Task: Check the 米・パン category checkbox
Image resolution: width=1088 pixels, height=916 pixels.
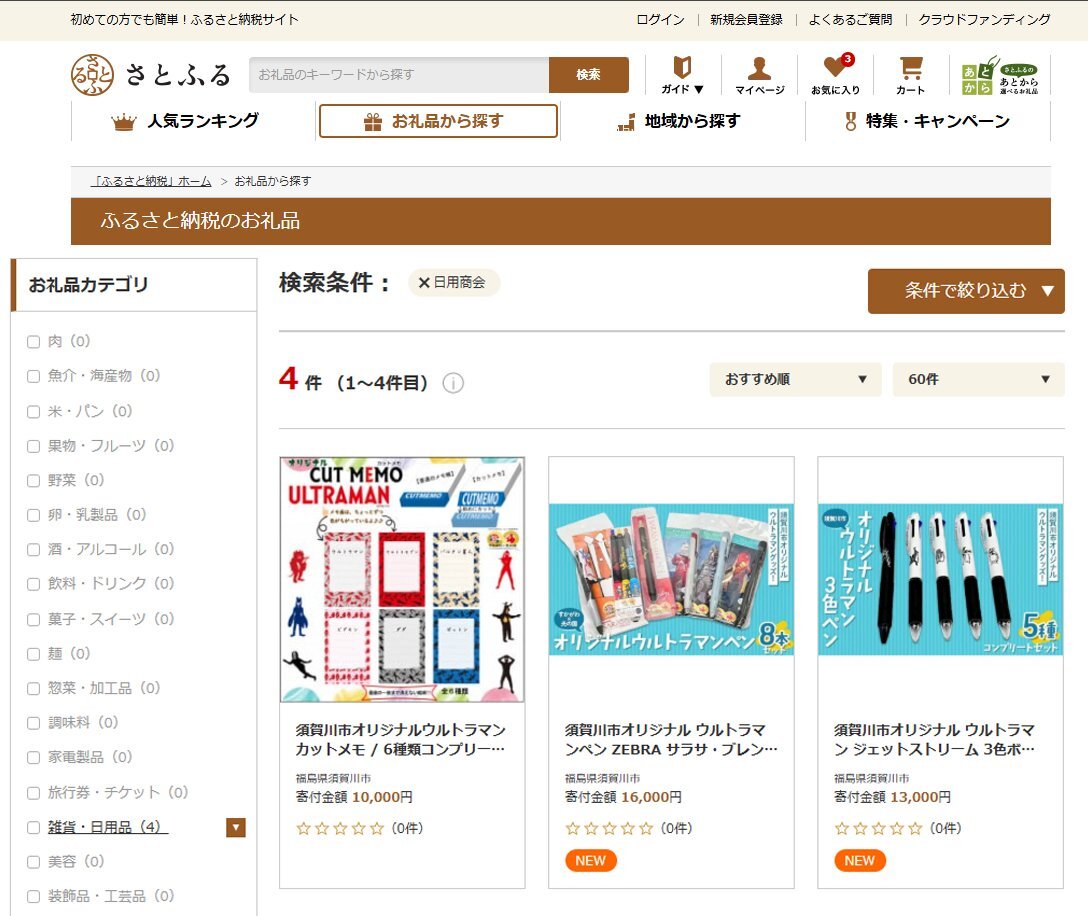Action: (x=33, y=412)
